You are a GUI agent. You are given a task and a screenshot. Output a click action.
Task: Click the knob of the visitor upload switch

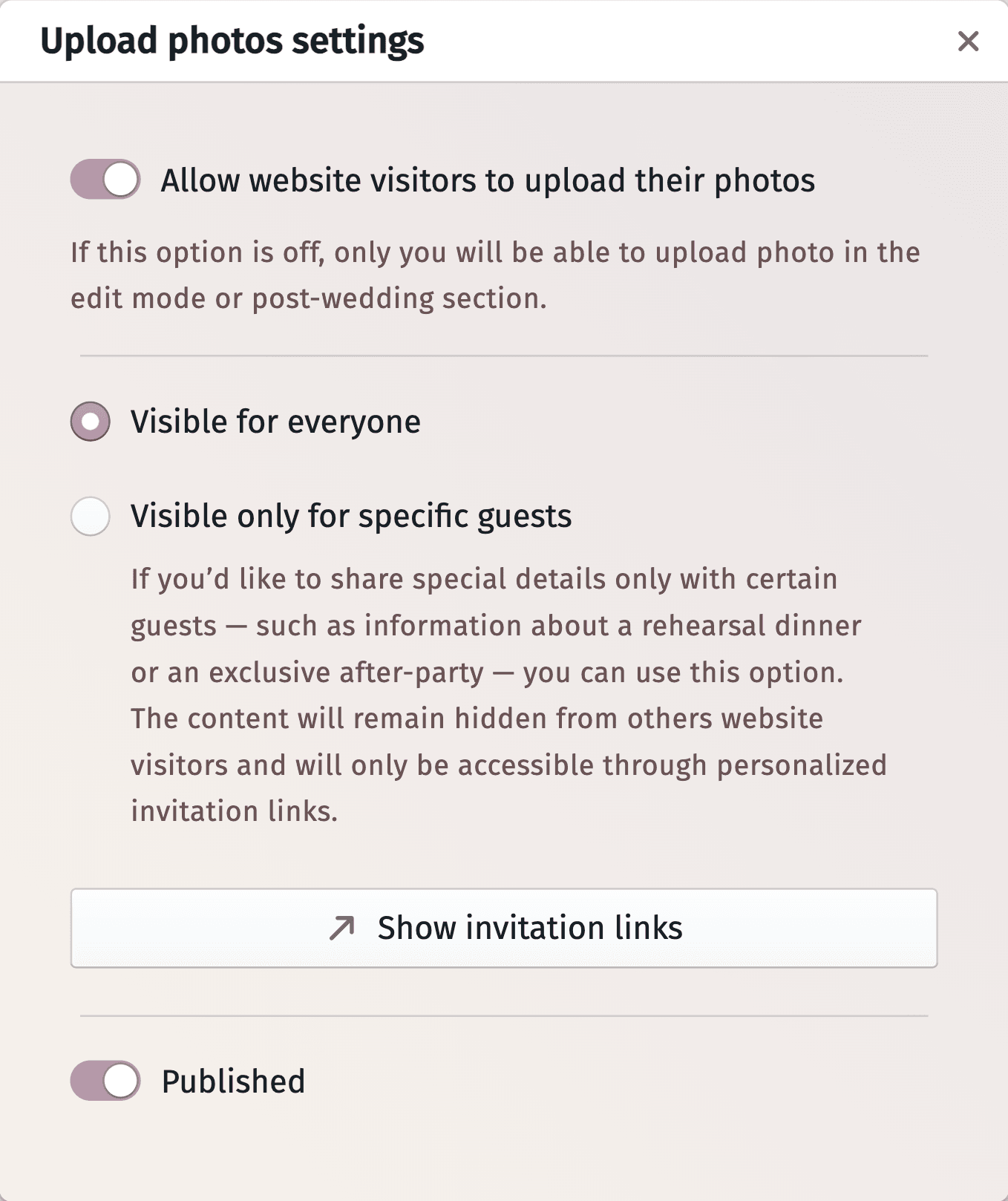120,180
